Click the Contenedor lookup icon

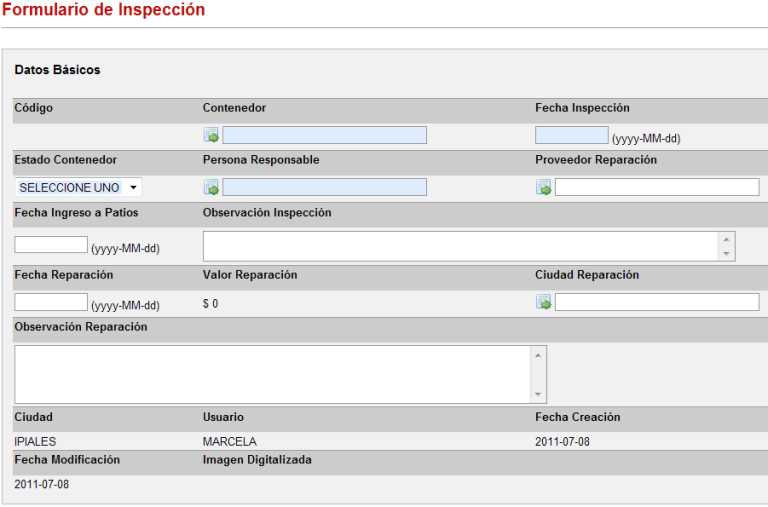[x=211, y=136]
